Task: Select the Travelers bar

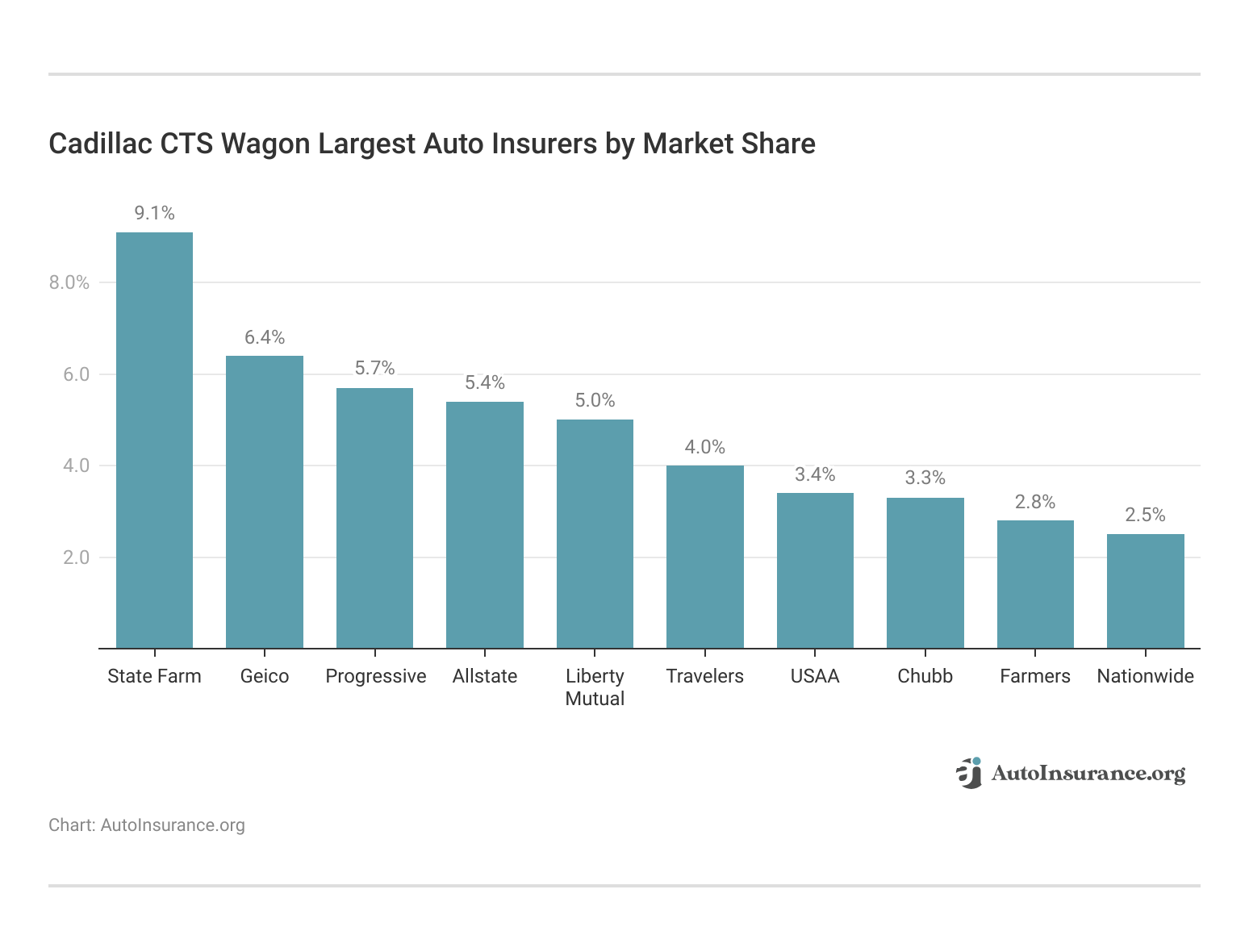Action: (705, 557)
